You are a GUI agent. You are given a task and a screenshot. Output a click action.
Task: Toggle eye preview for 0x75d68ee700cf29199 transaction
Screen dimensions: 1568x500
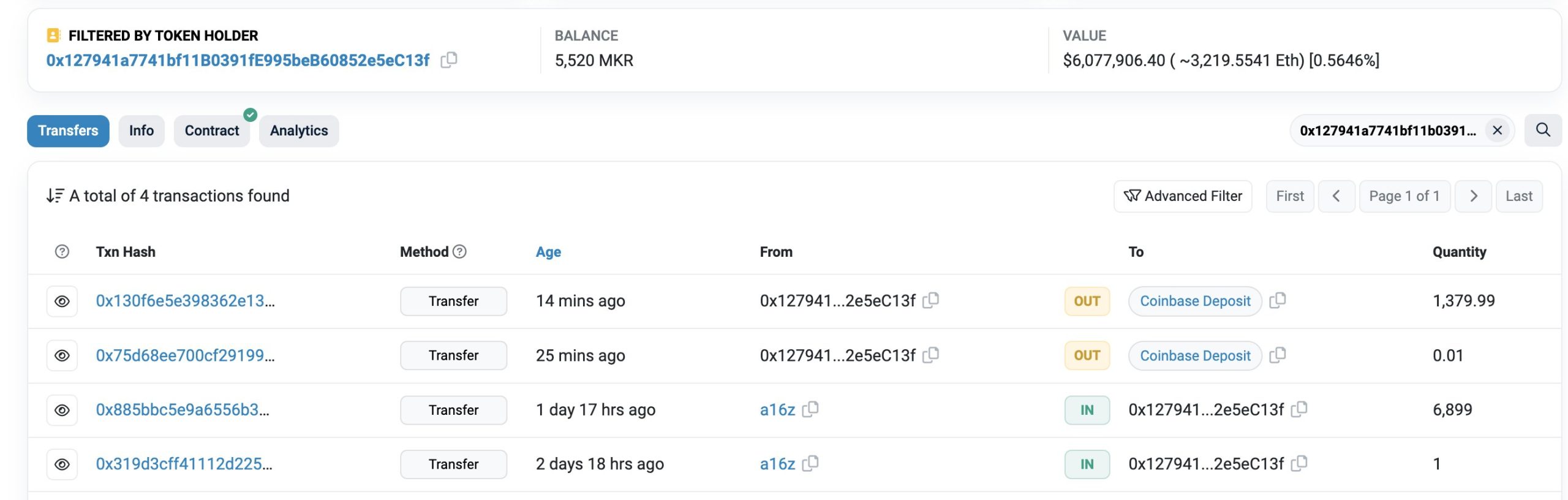point(62,355)
